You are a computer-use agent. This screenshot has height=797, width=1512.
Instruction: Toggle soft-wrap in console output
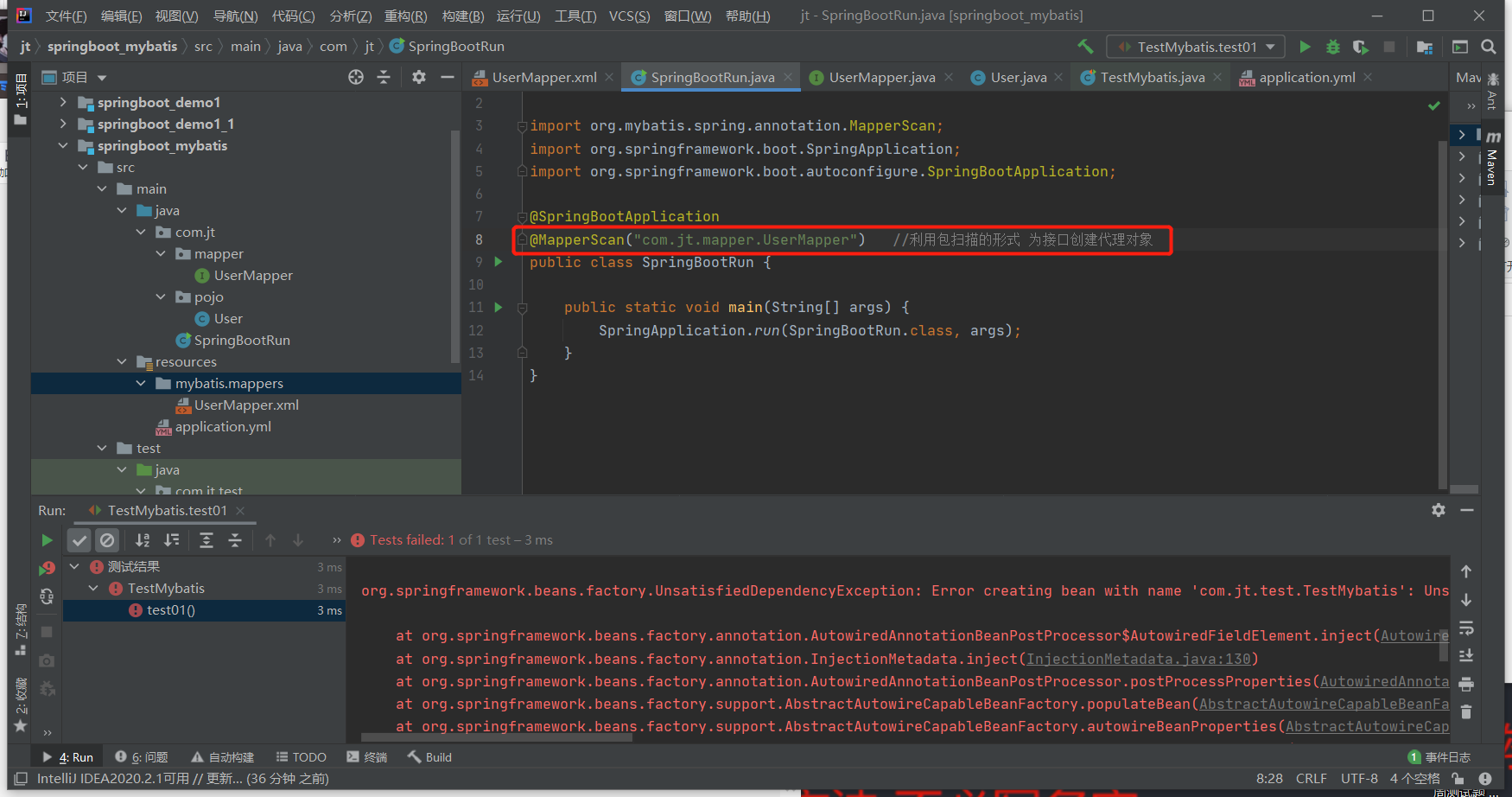click(1466, 628)
